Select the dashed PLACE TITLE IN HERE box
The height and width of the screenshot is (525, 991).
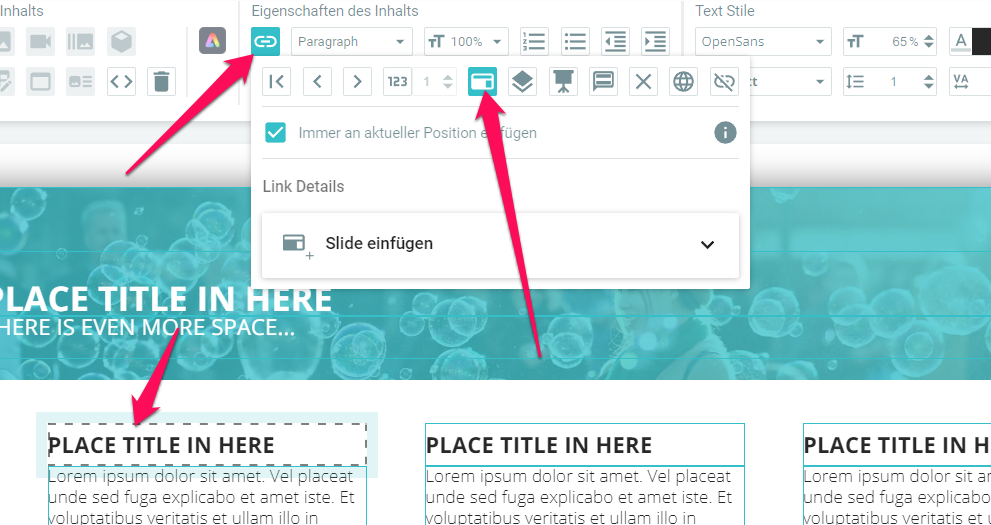coord(207,445)
